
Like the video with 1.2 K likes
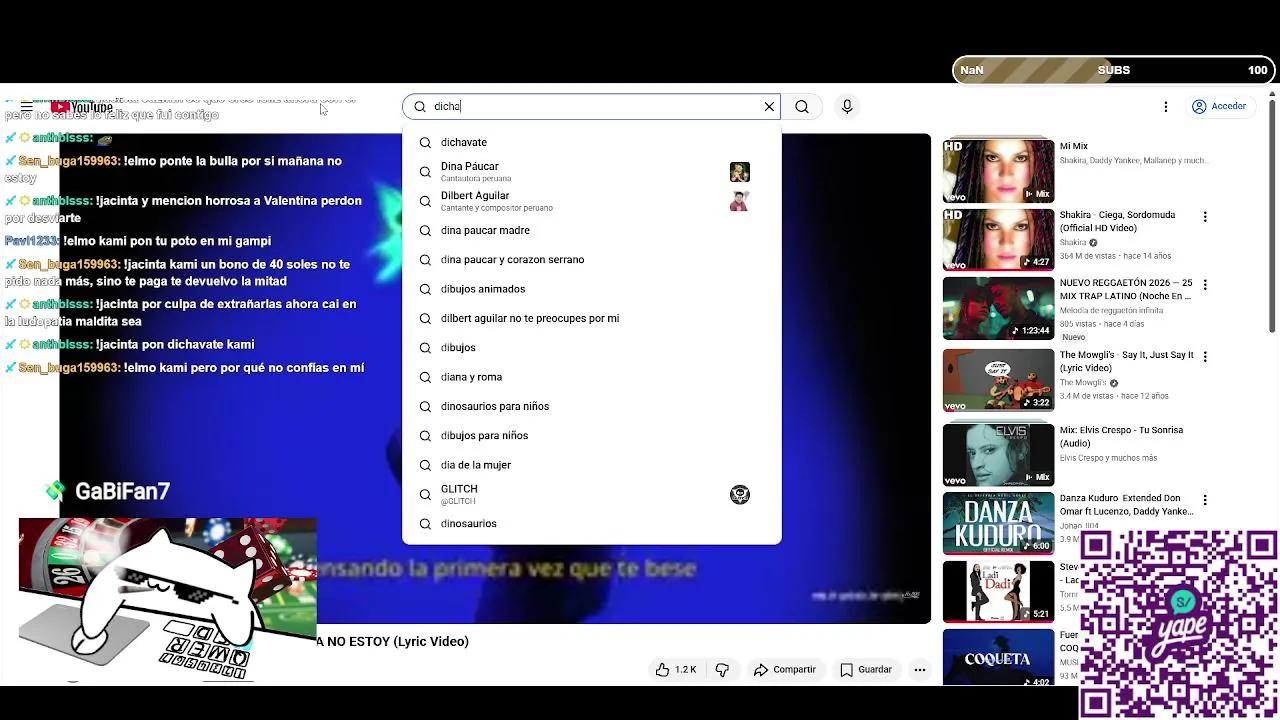coord(676,670)
